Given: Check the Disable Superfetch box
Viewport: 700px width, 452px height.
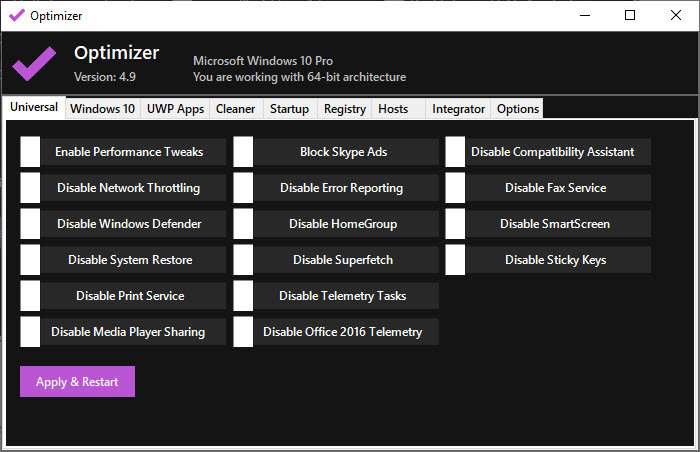Looking at the screenshot, I should click(x=243, y=260).
